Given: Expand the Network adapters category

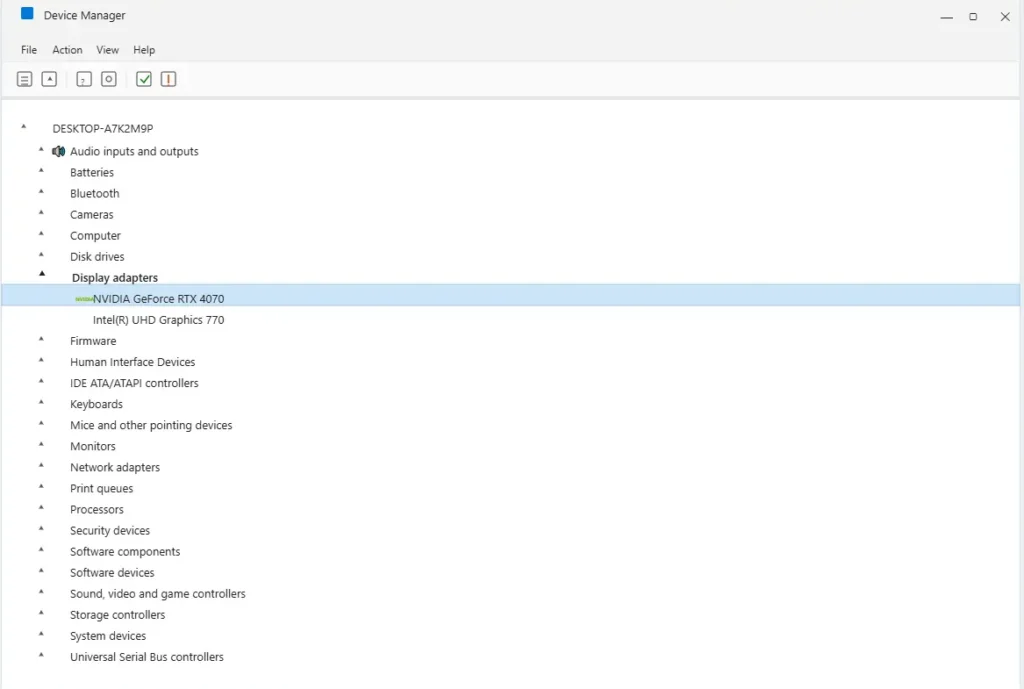Looking at the screenshot, I should click(41, 466).
